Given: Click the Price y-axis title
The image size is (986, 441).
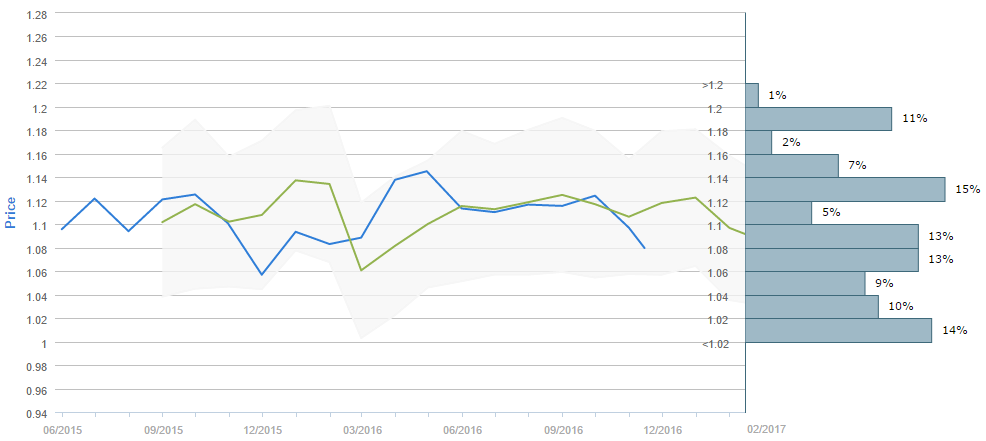Looking at the screenshot, I should 11,212.
